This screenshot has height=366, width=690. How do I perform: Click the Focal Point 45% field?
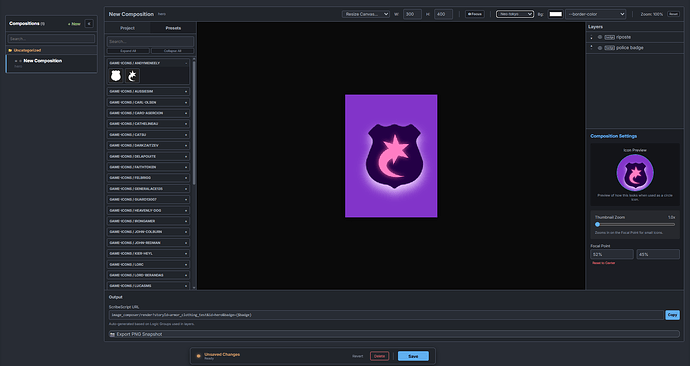point(658,254)
